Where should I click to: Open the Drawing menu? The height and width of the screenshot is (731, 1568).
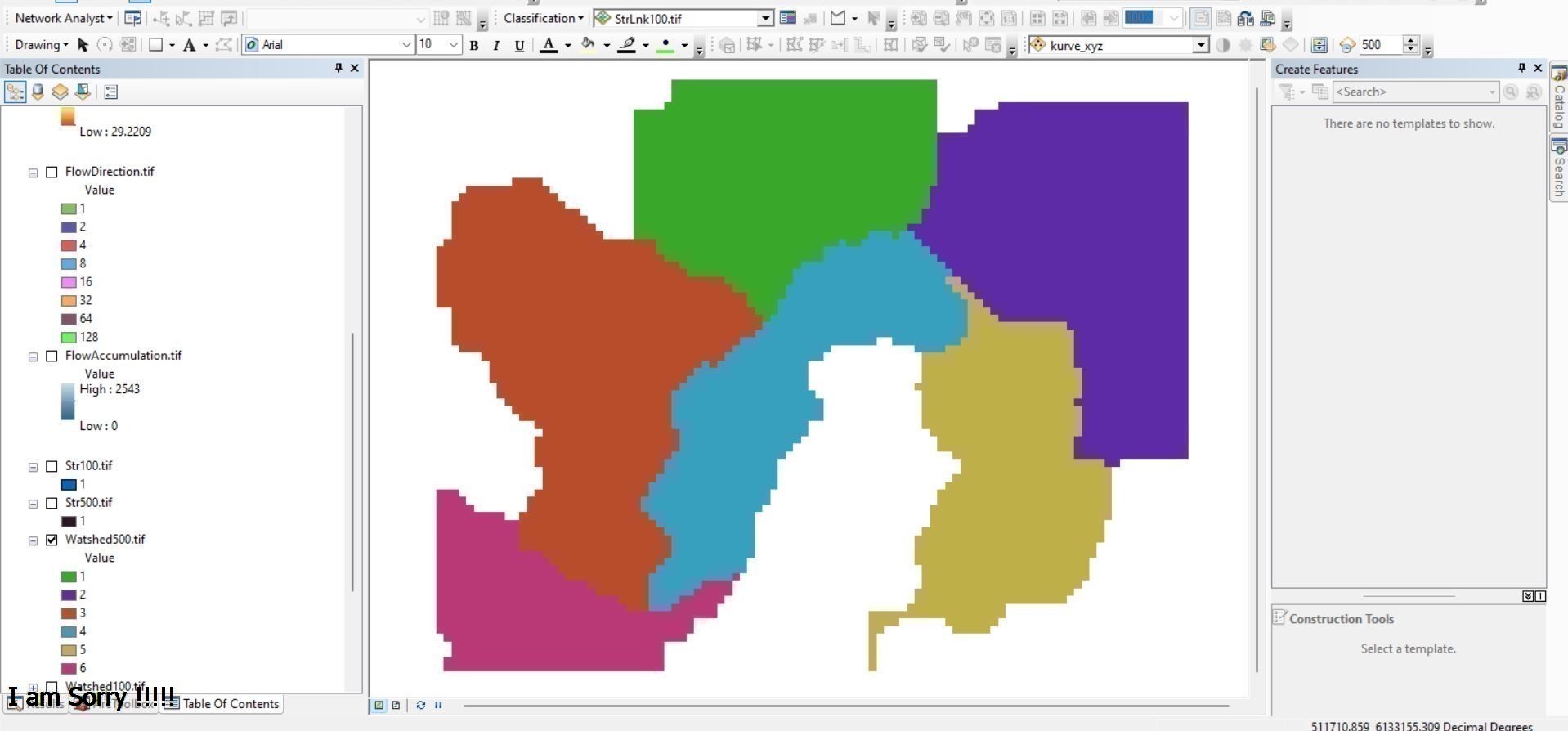(42, 45)
